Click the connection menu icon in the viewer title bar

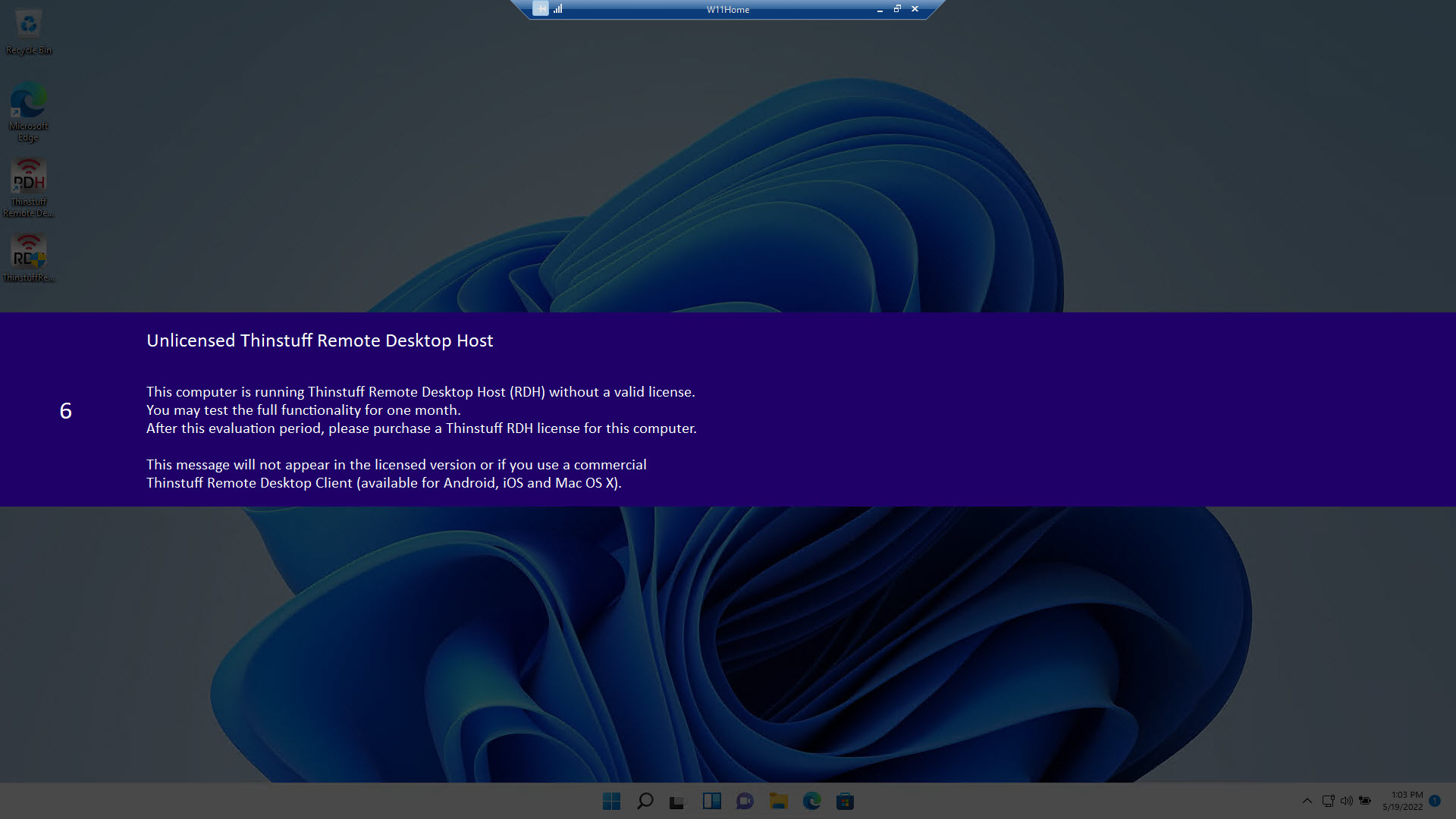pos(541,8)
